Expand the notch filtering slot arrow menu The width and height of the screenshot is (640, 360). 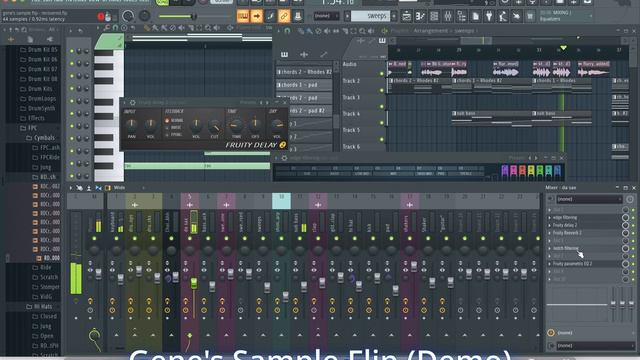tap(549, 249)
